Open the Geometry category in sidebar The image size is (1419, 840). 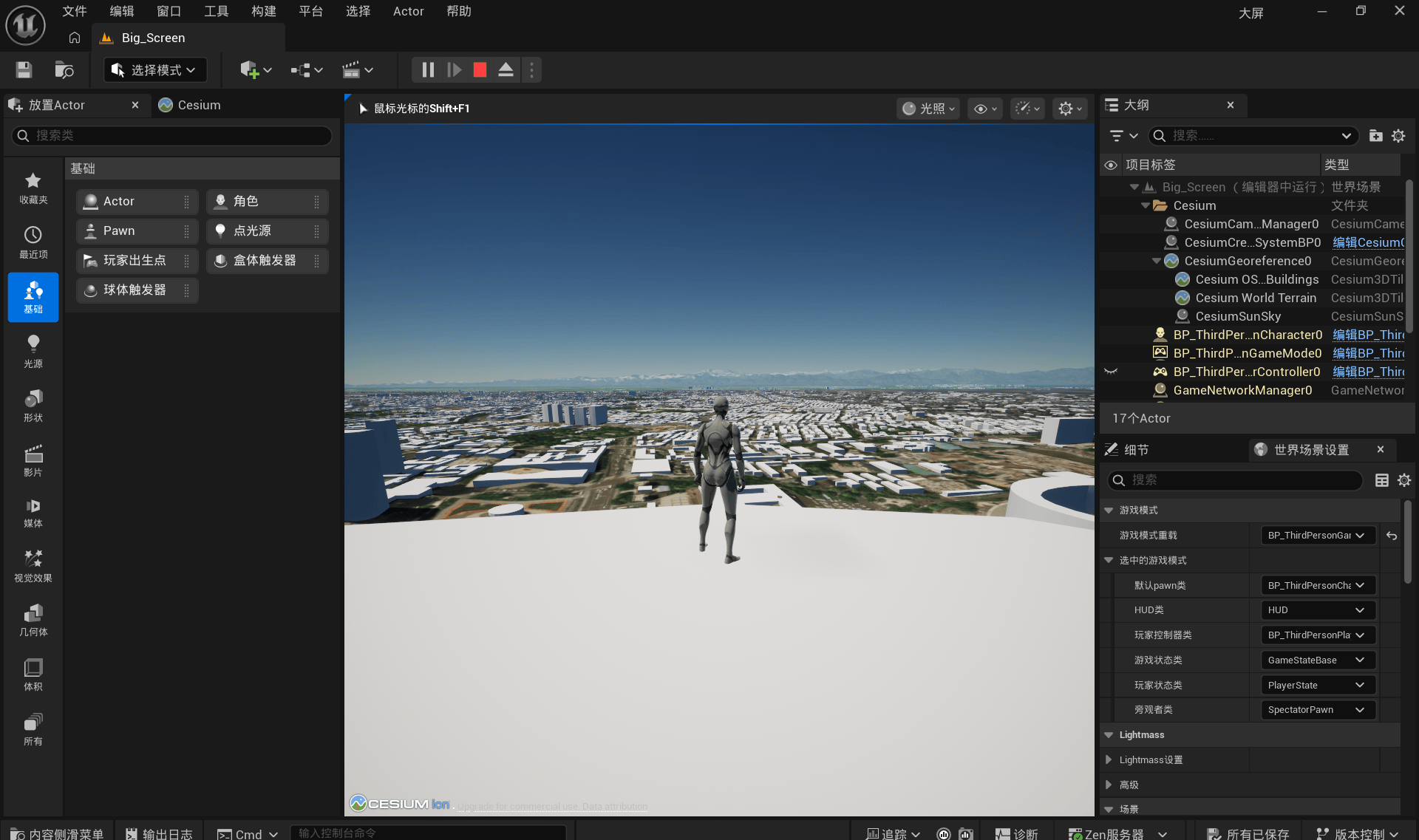tap(33, 621)
